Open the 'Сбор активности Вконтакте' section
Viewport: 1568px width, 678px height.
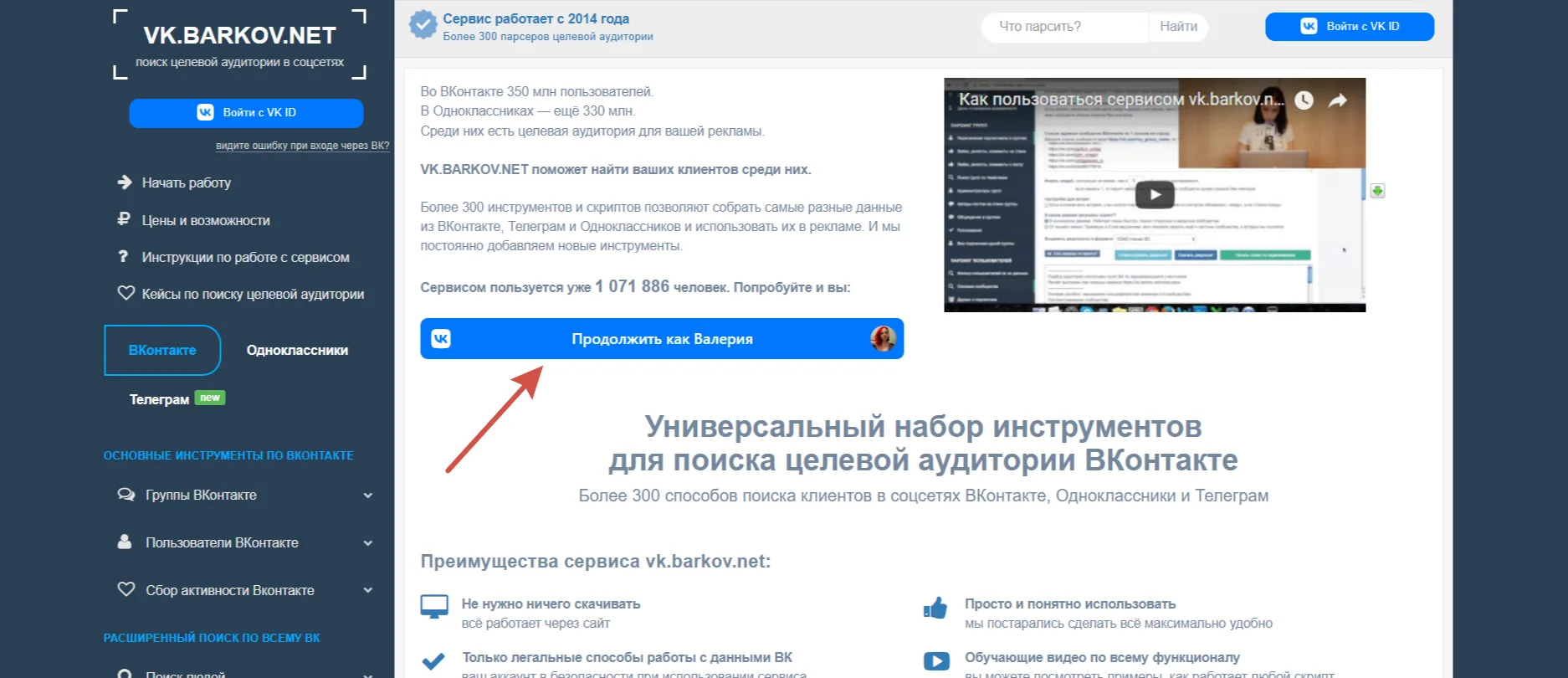(x=230, y=590)
